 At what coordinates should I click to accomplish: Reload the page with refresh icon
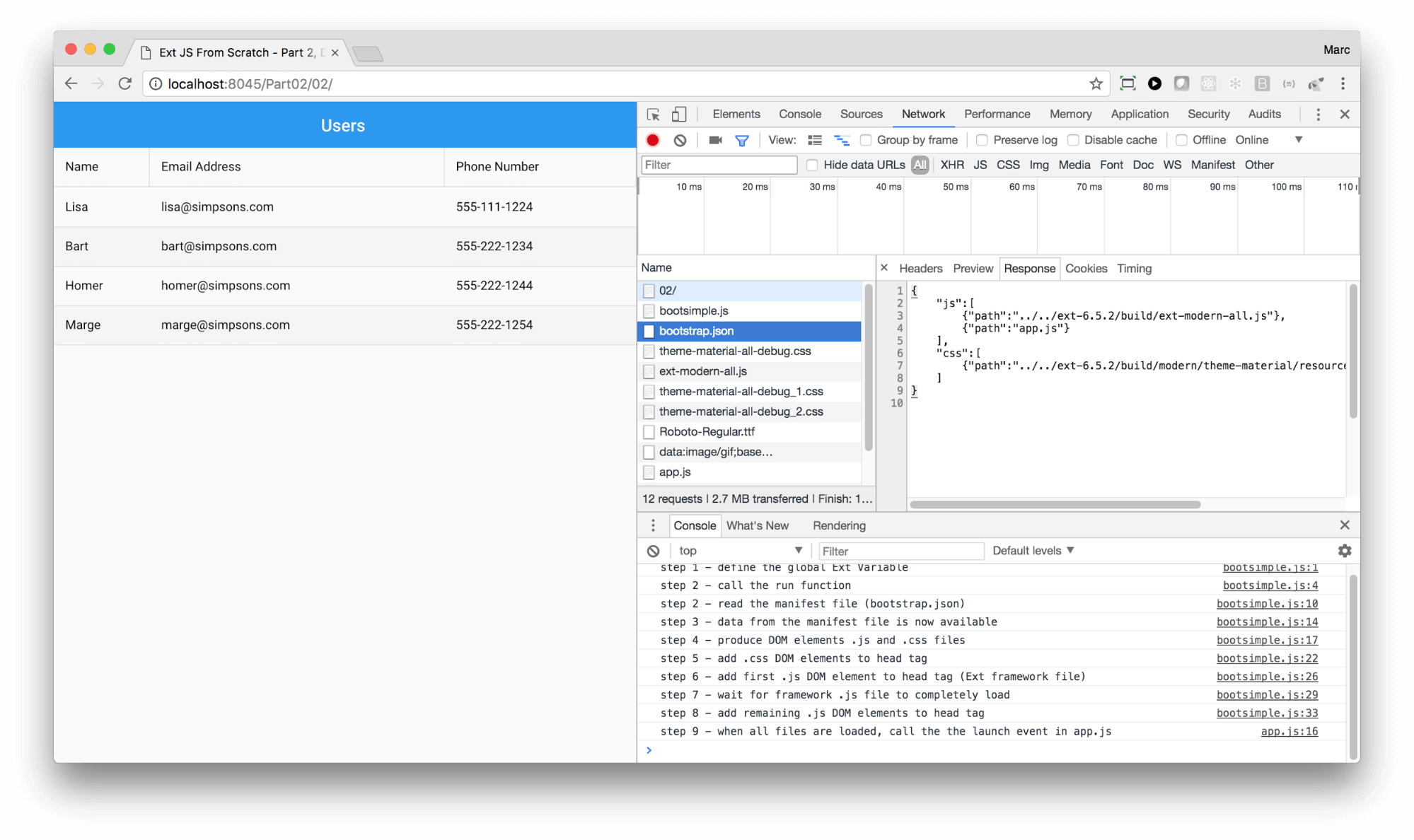coord(125,83)
